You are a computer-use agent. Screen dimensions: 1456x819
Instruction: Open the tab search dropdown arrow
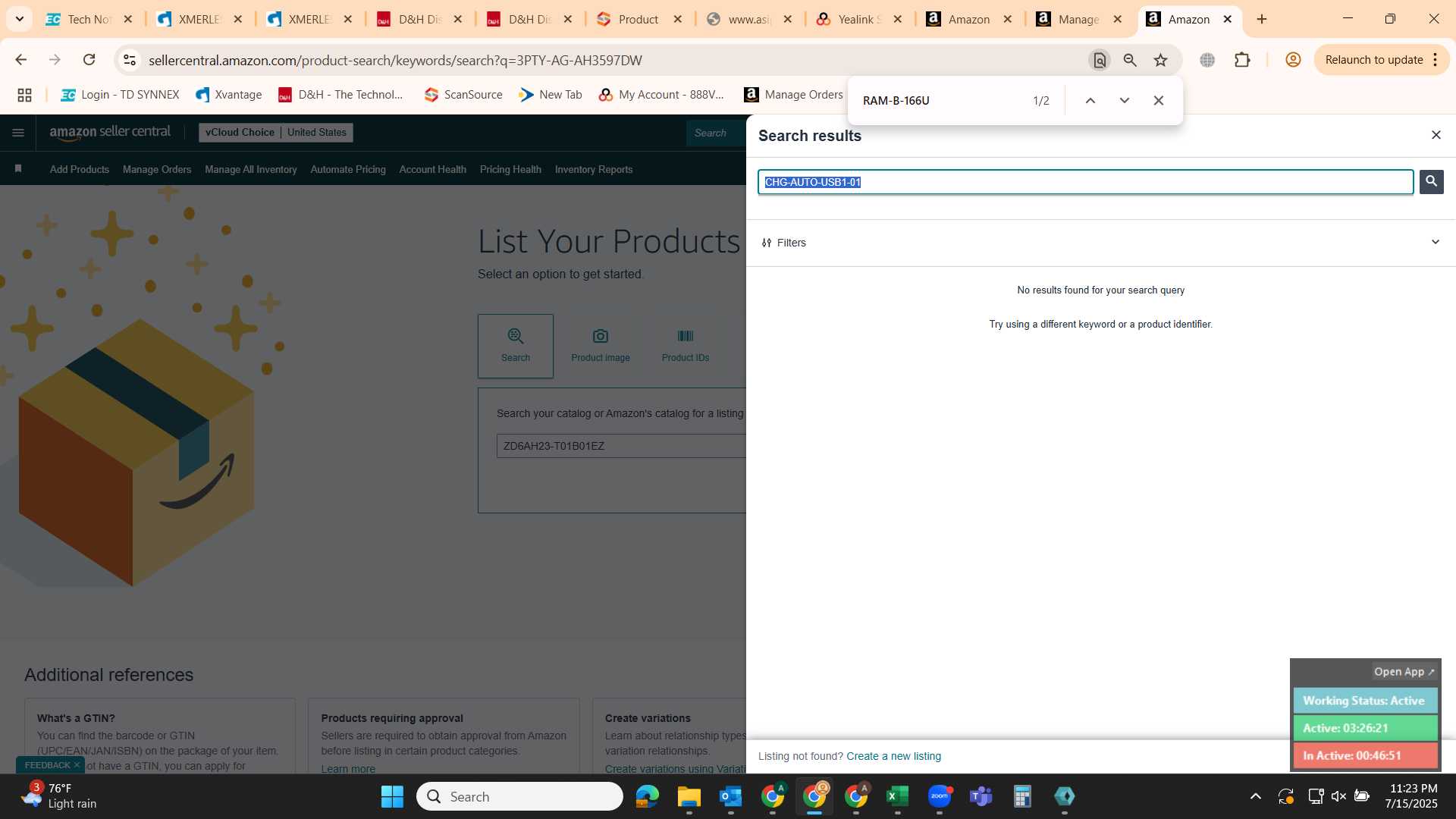19,19
